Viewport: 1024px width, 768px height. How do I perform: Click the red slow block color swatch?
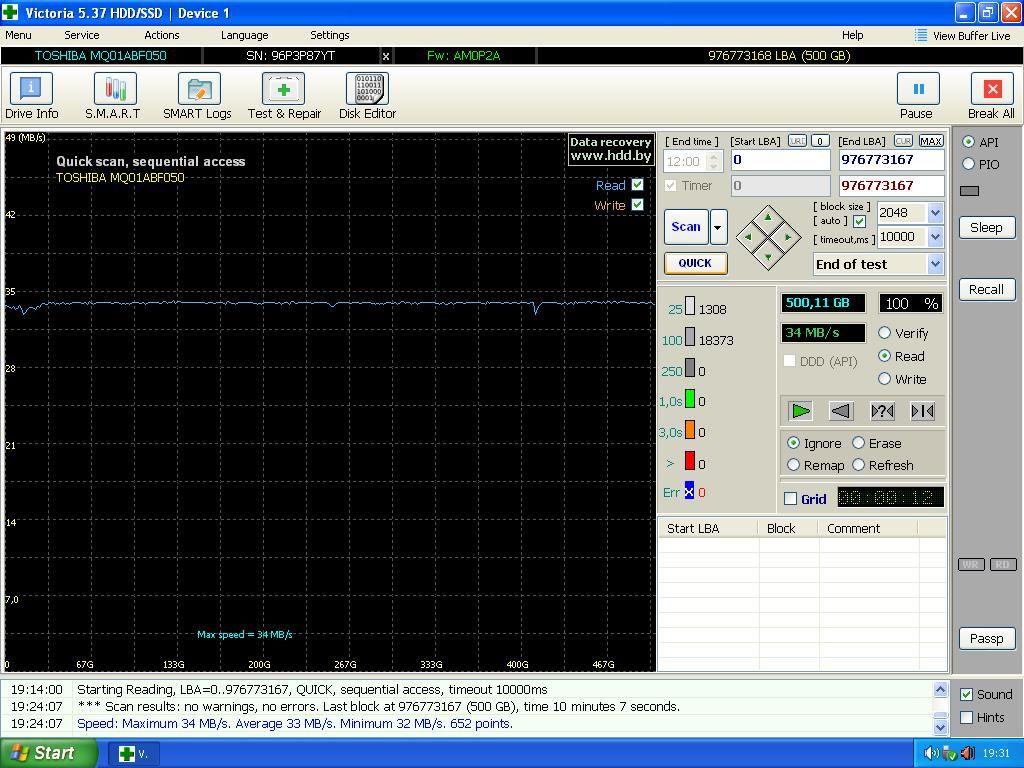pos(690,461)
